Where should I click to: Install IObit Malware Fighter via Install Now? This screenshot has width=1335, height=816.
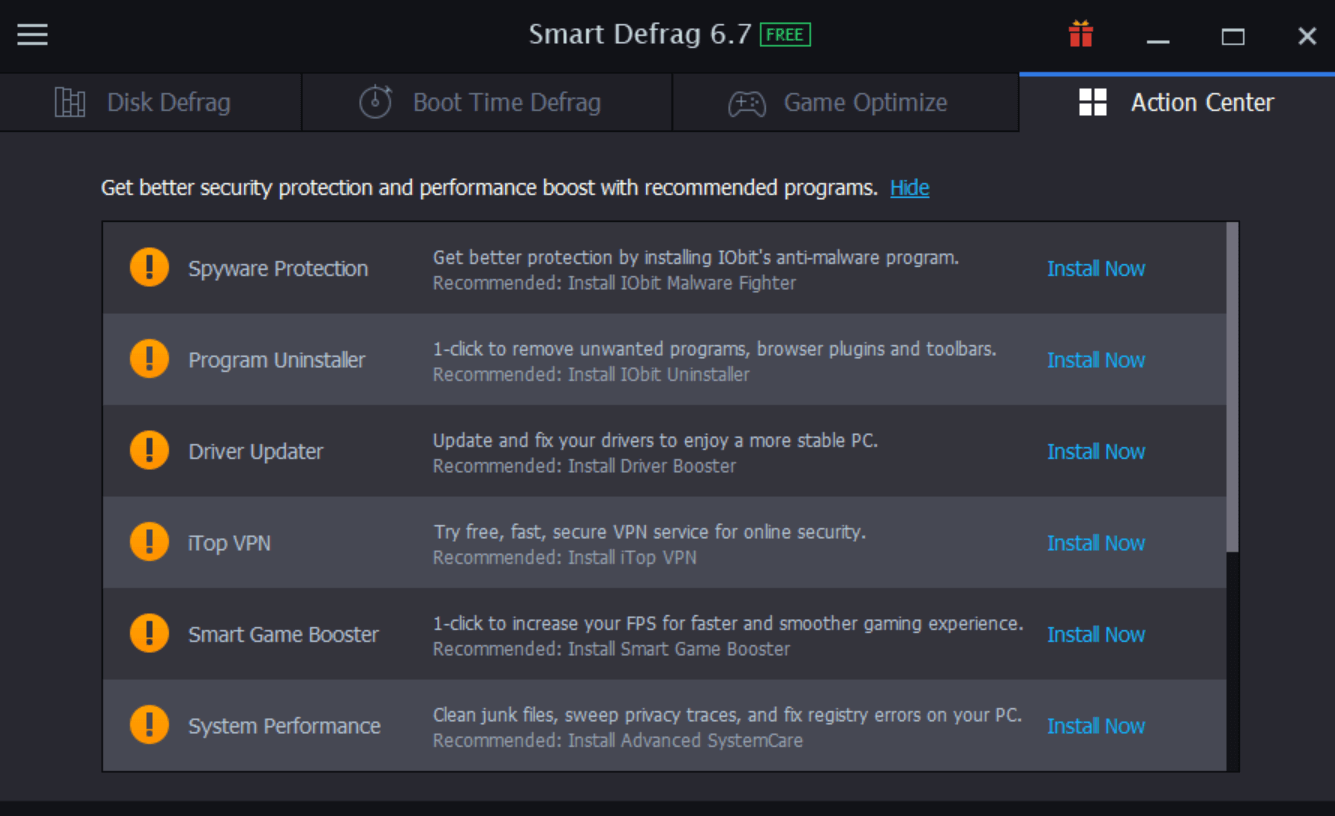point(1096,268)
